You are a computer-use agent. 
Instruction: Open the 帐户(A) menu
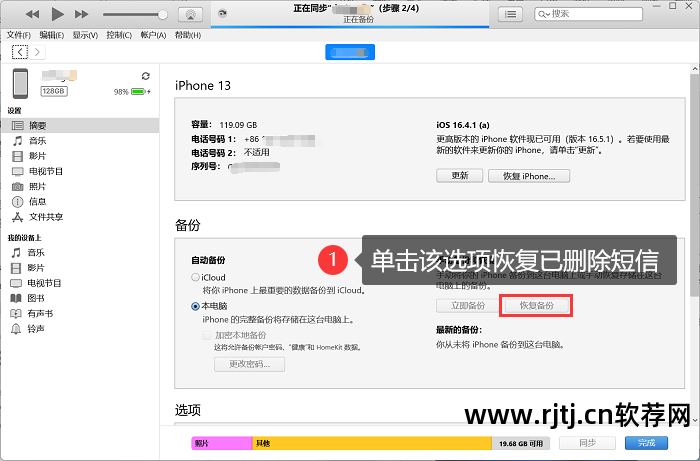click(x=153, y=35)
